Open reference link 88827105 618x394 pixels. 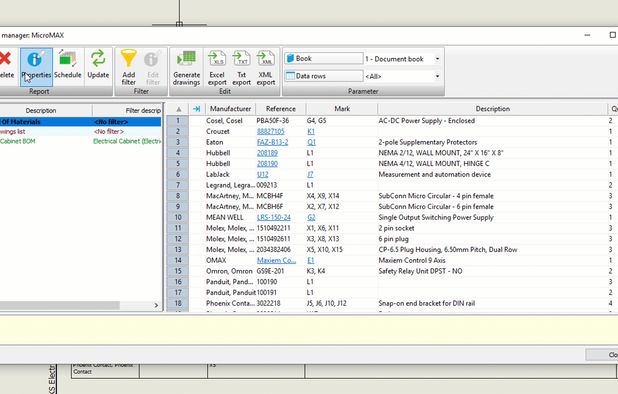(x=270, y=132)
